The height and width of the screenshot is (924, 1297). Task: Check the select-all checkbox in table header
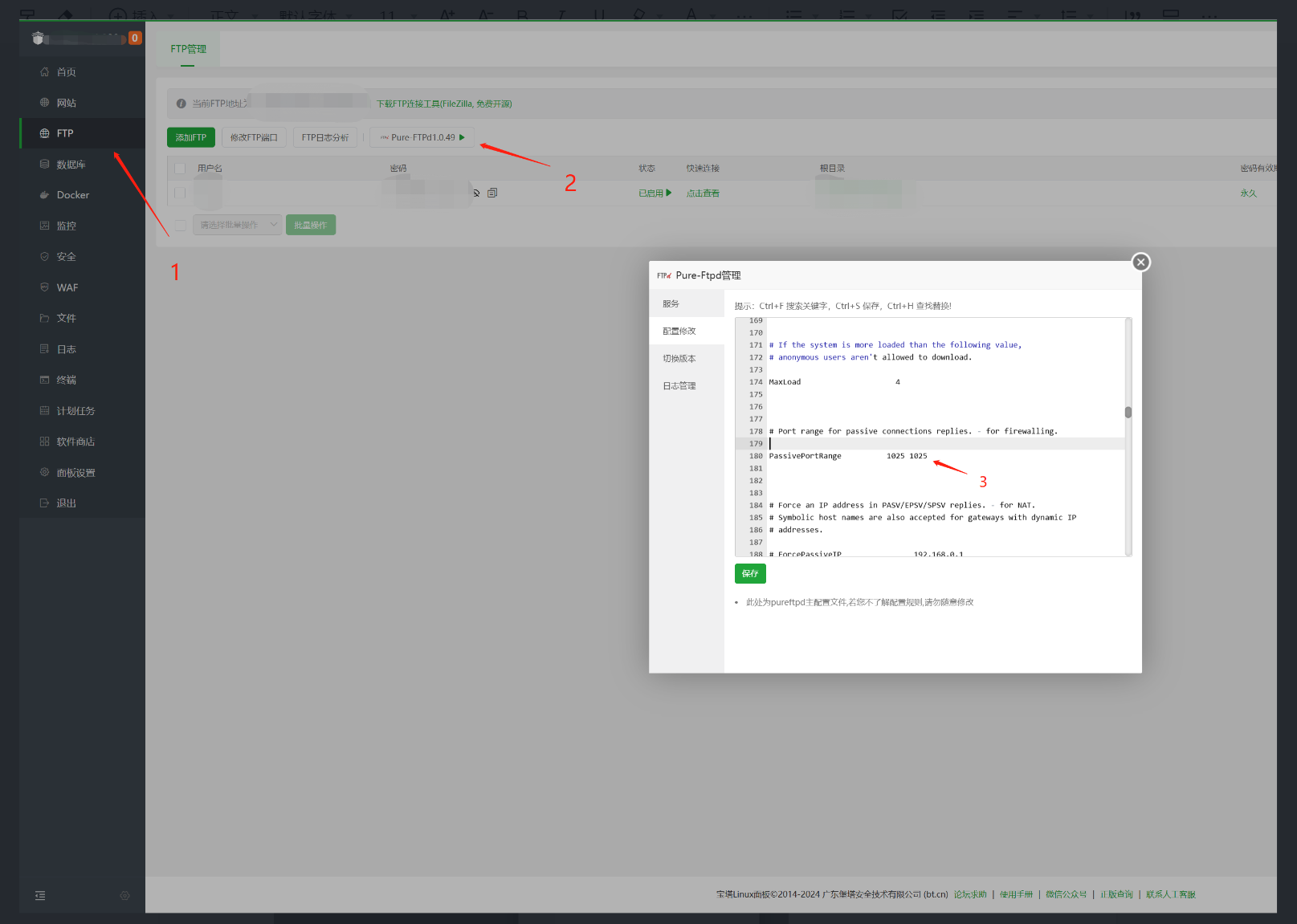tap(180, 169)
